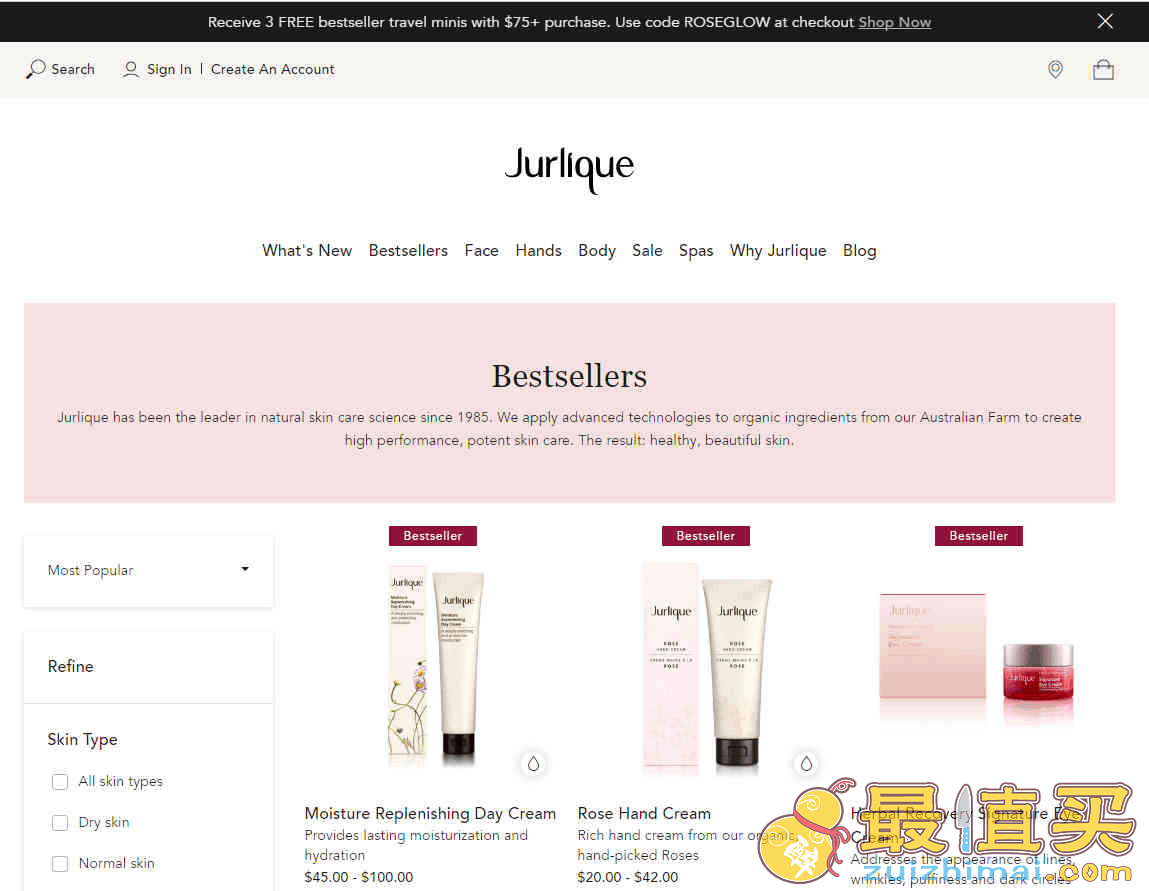Tick the All skin types checkbox
This screenshot has height=891, width=1149.
[60, 782]
